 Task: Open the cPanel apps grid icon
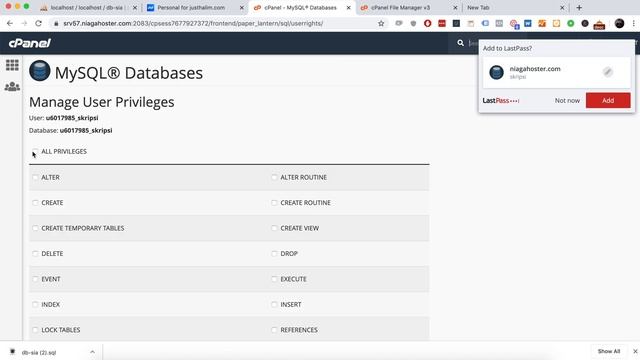coord(12,65)
